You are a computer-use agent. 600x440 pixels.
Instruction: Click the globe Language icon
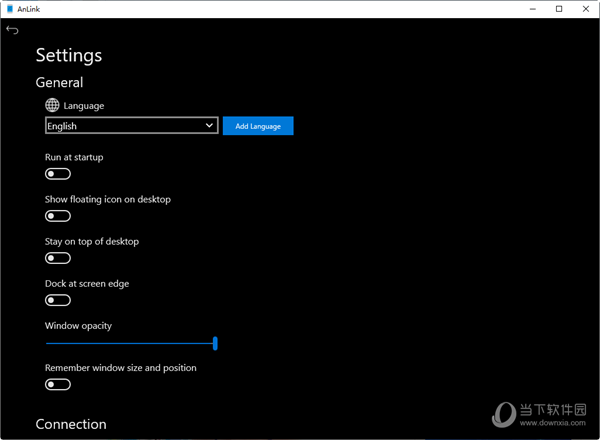click(x=52, y=105)
